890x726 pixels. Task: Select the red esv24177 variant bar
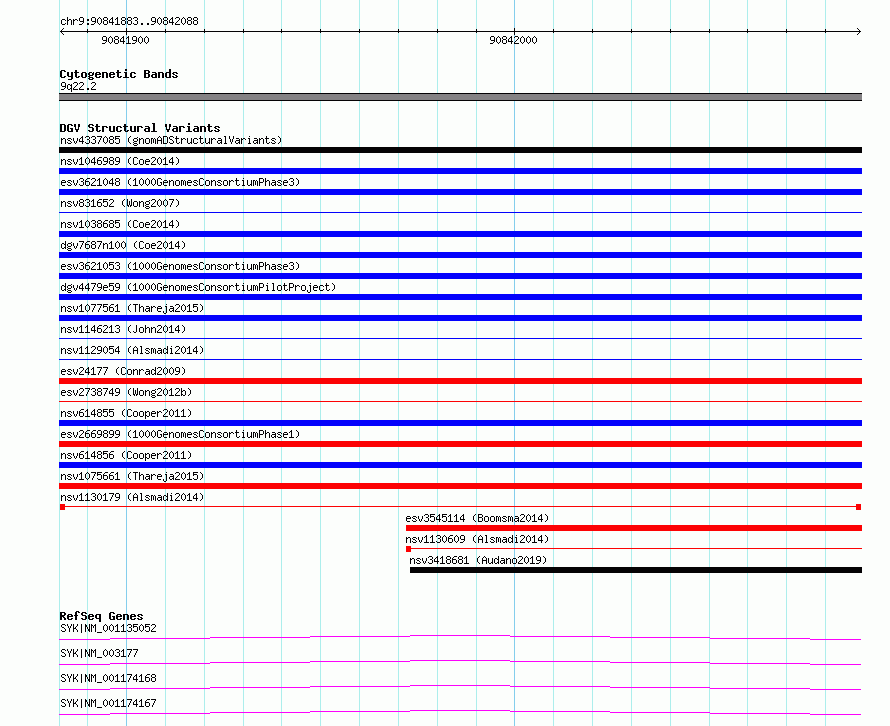[460, 381]
